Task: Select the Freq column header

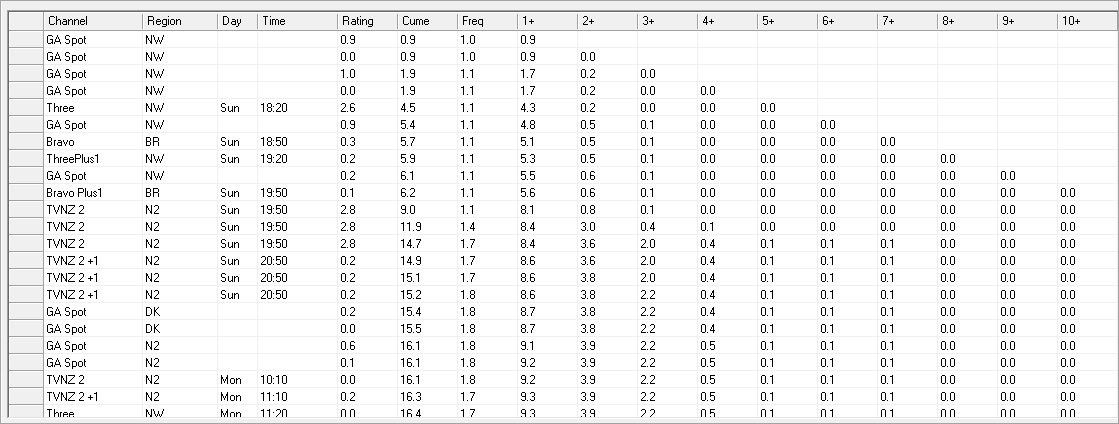Action: [x=487, y=21]
